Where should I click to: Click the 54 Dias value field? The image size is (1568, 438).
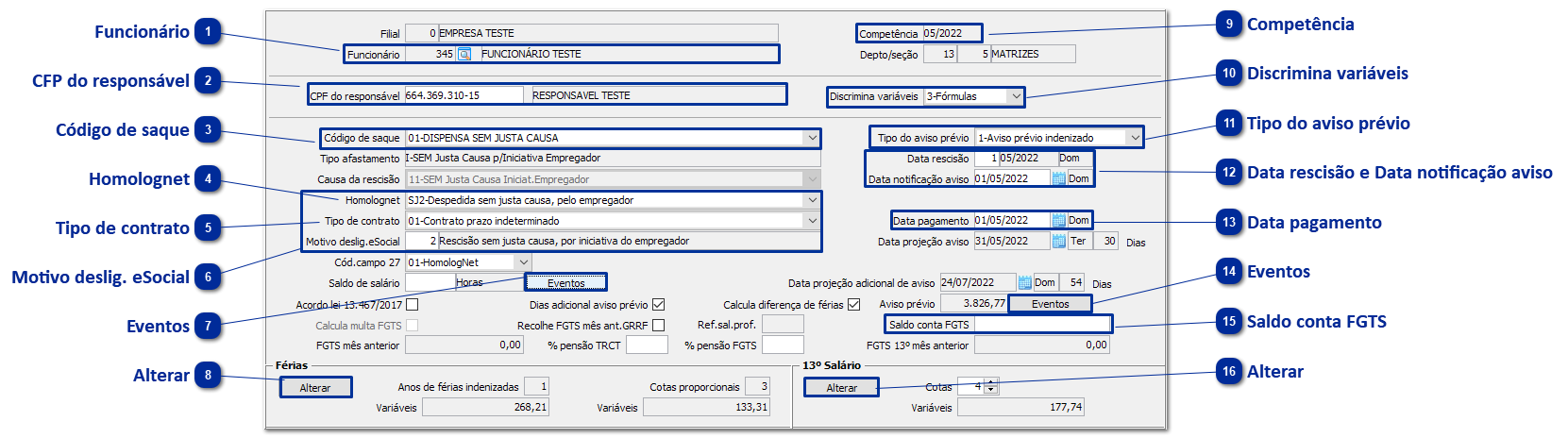coord(1071,282)
